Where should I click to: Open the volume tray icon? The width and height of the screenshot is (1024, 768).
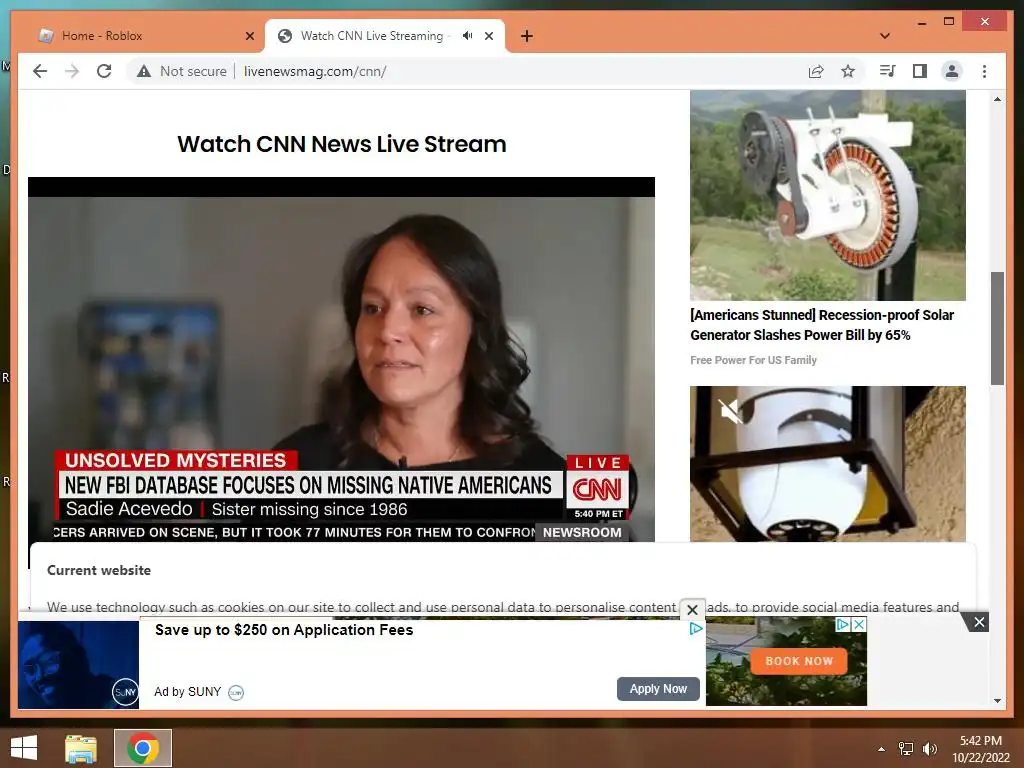point(929,749)
